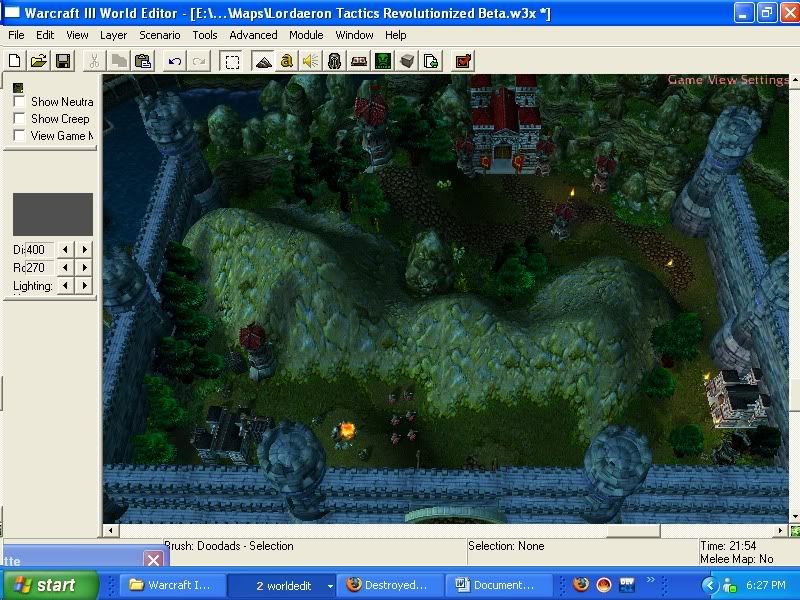Viewport: 800px width, 600px height.
Task: Open the Windows Start menu
Action: pyautogui.click(x=49, y=585)
